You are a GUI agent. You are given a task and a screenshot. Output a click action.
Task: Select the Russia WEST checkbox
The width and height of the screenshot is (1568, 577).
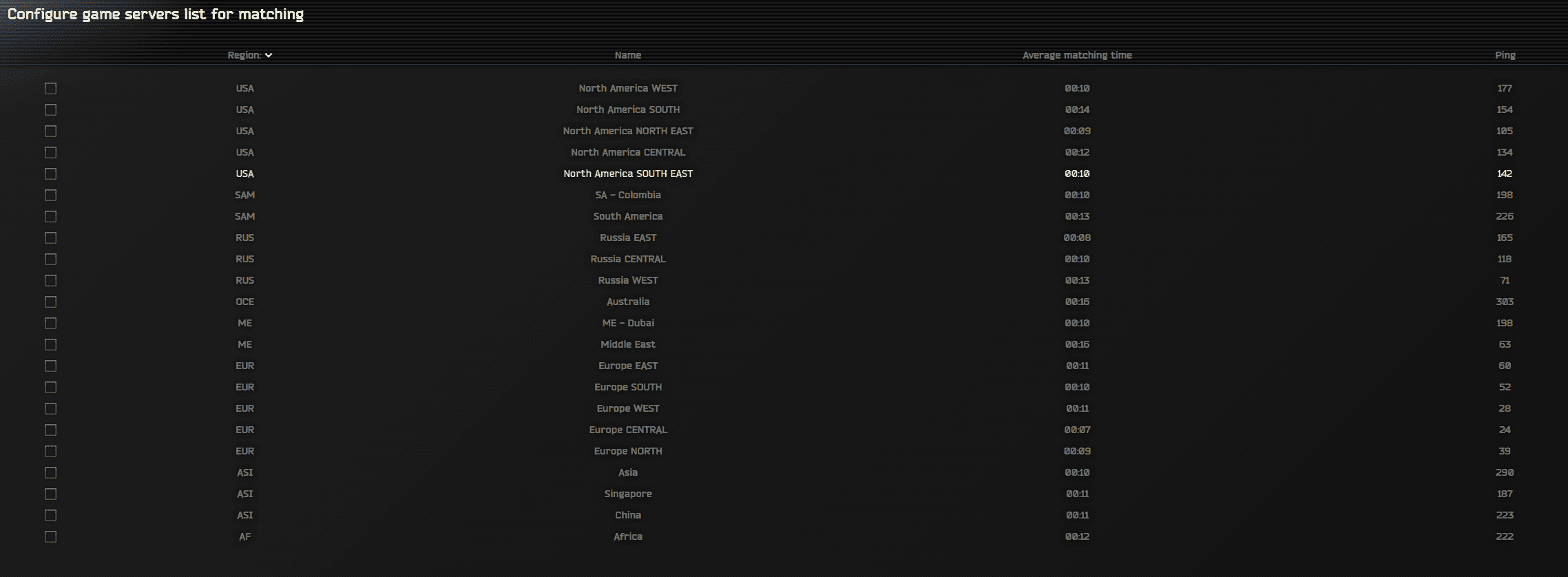click(x=50, y=280)
